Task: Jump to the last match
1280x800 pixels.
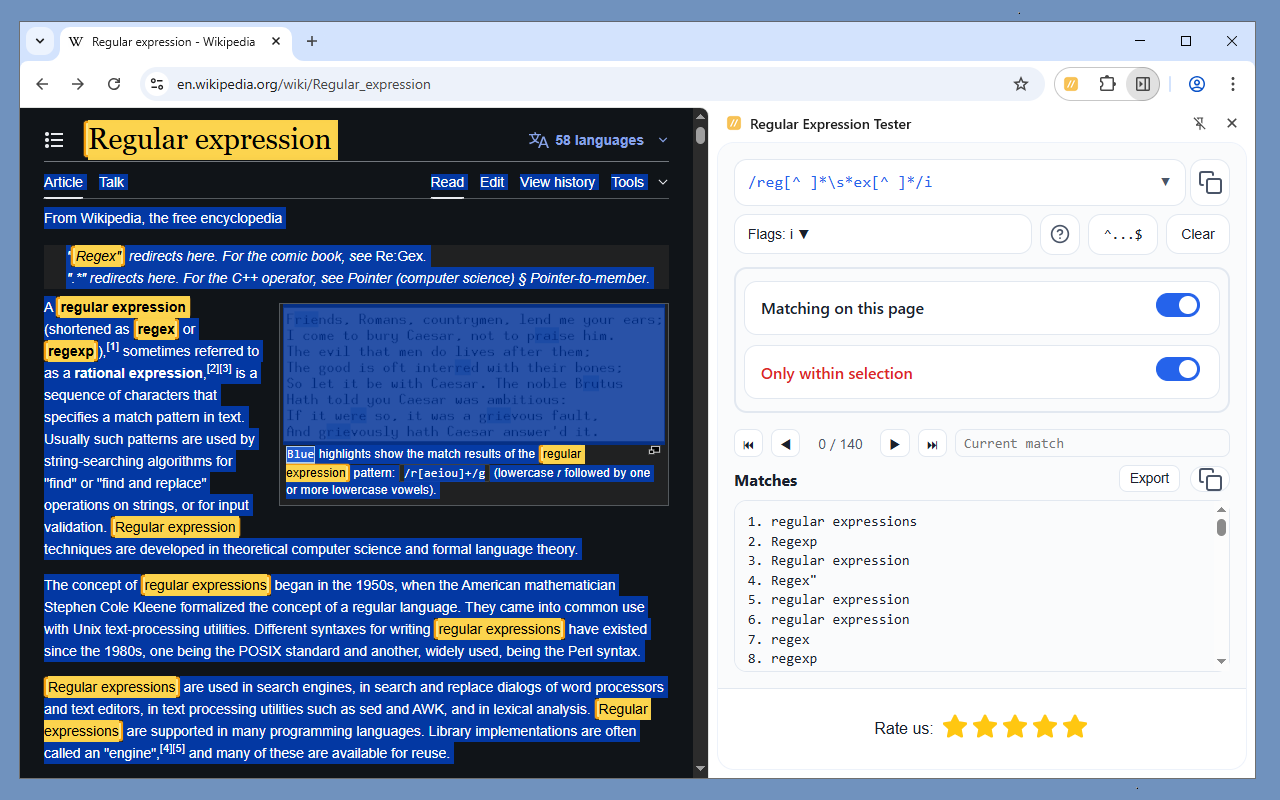Action: click(932, 444)
